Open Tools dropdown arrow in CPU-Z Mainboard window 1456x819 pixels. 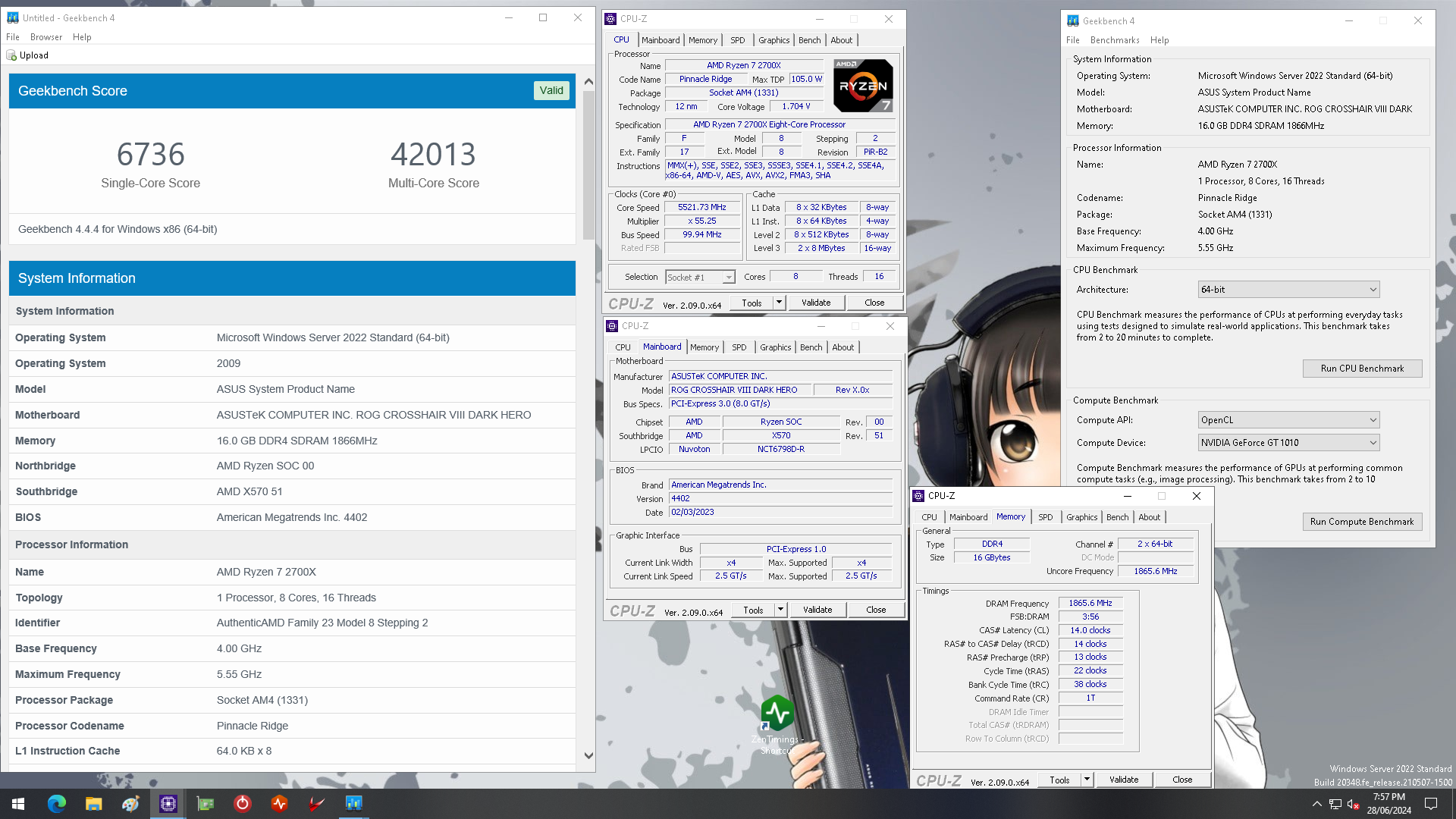(x=780, y=610)
